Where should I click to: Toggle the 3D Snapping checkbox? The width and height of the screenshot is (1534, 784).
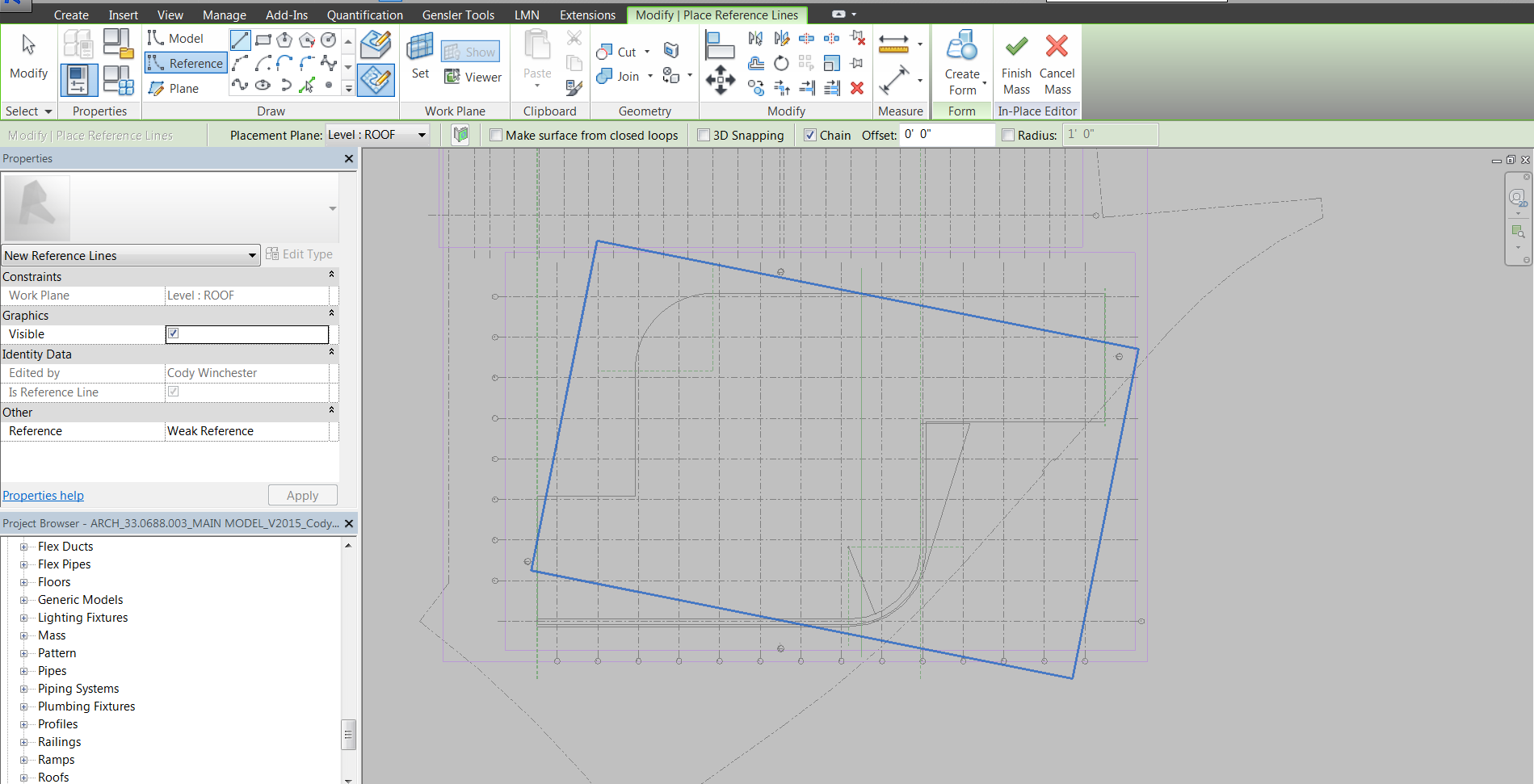[x=704, y=136]
